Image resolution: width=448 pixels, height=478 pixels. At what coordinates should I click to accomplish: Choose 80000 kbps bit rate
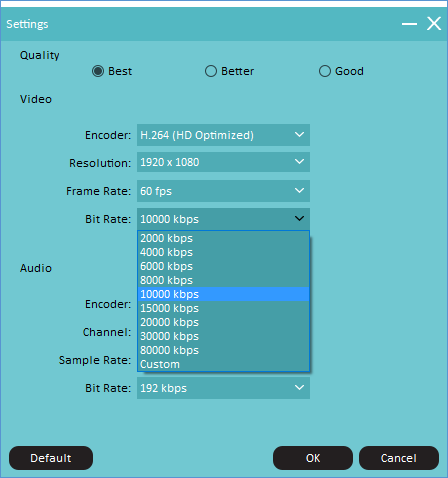point(223,350)
